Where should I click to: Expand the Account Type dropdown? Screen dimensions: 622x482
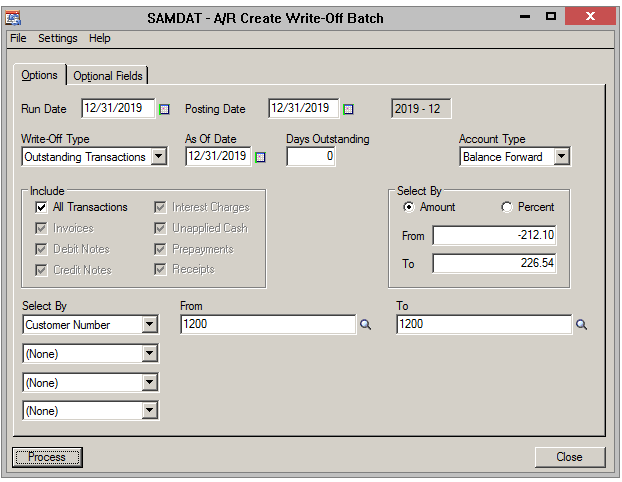[x=561, y=157]
